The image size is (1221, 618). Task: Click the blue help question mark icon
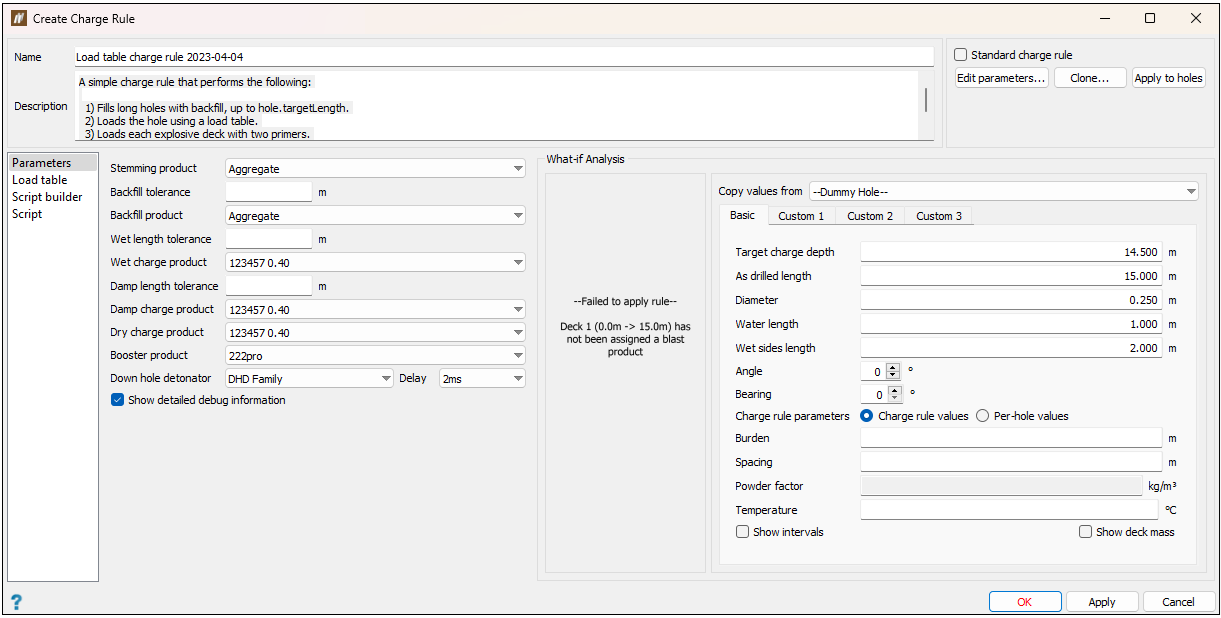coord(16,601)
